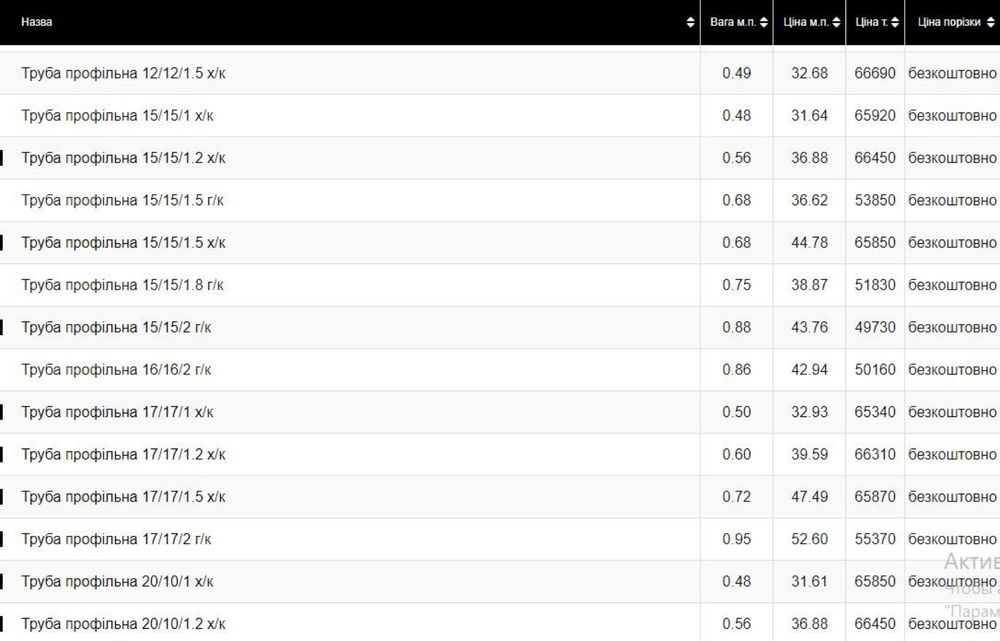This screenshot has width=1000, height=641.
Task: Click the Ціна т. header label
Action: [869, 22]
